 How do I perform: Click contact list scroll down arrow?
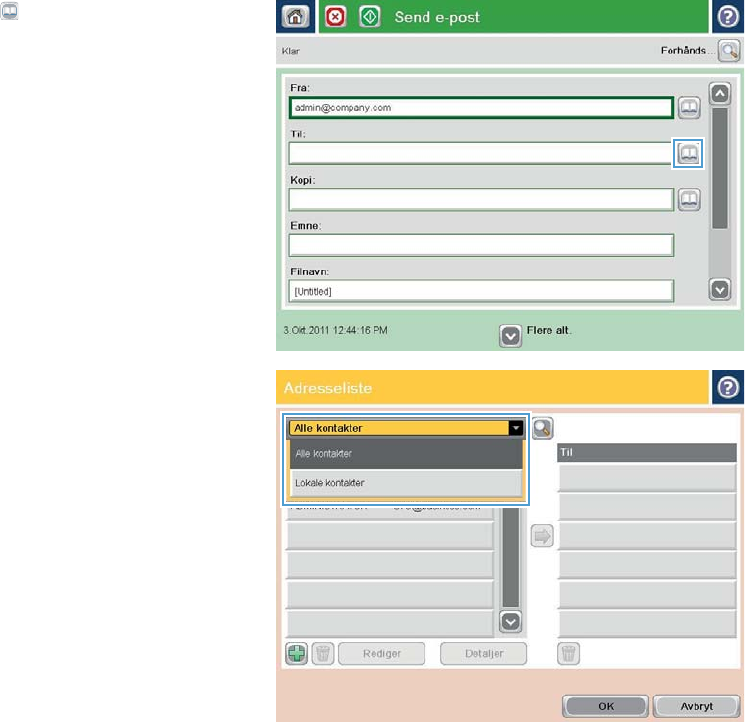pyautogui.click(x=510, y=622)
